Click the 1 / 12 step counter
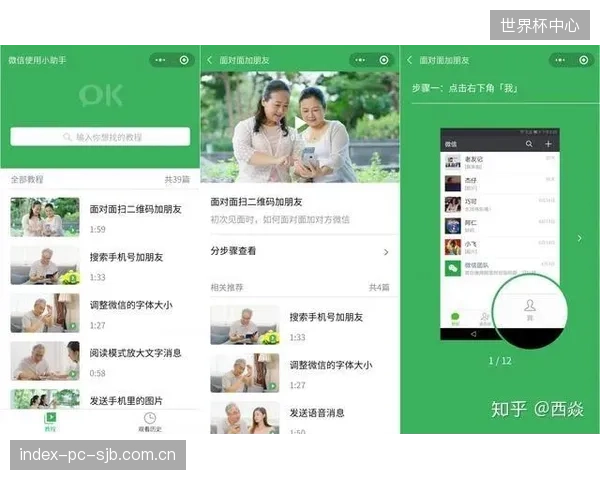This screenshot has height=480, width=600. [500, 361]
